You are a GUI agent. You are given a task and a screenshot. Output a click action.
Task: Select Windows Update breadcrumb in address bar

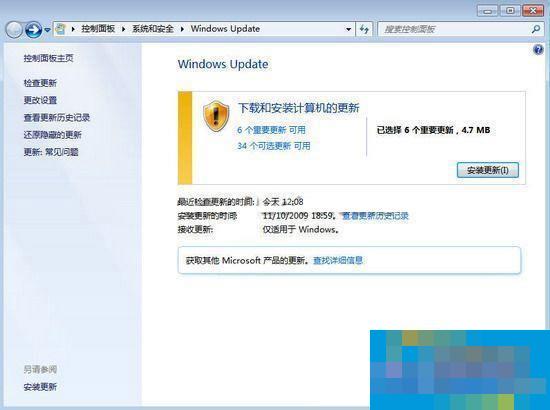coord(225,29)
